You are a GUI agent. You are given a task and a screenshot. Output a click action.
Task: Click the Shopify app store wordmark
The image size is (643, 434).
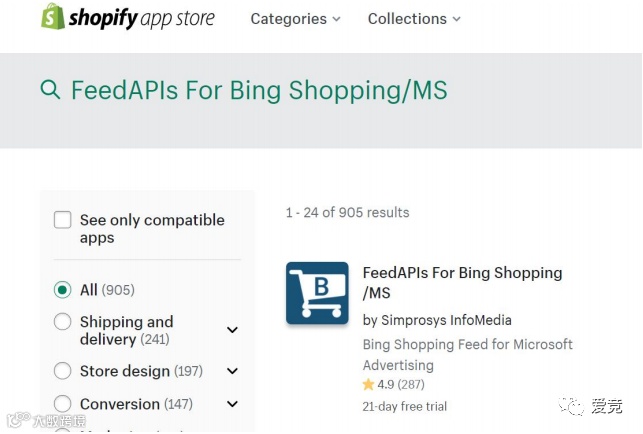(x=142, y=19)
